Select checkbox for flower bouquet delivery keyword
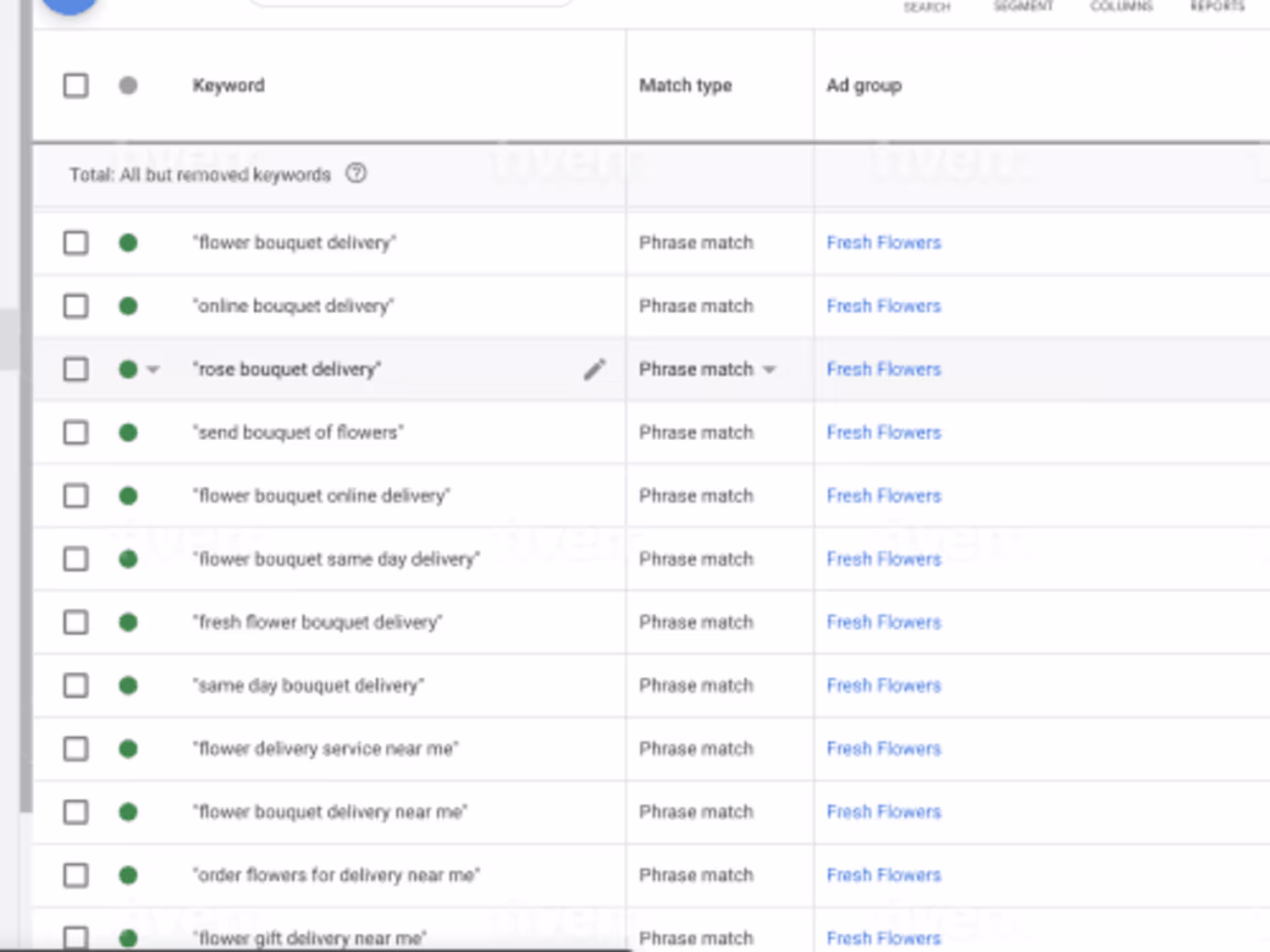The height and width of the screenshot is (952, 1270). [76, 243]
